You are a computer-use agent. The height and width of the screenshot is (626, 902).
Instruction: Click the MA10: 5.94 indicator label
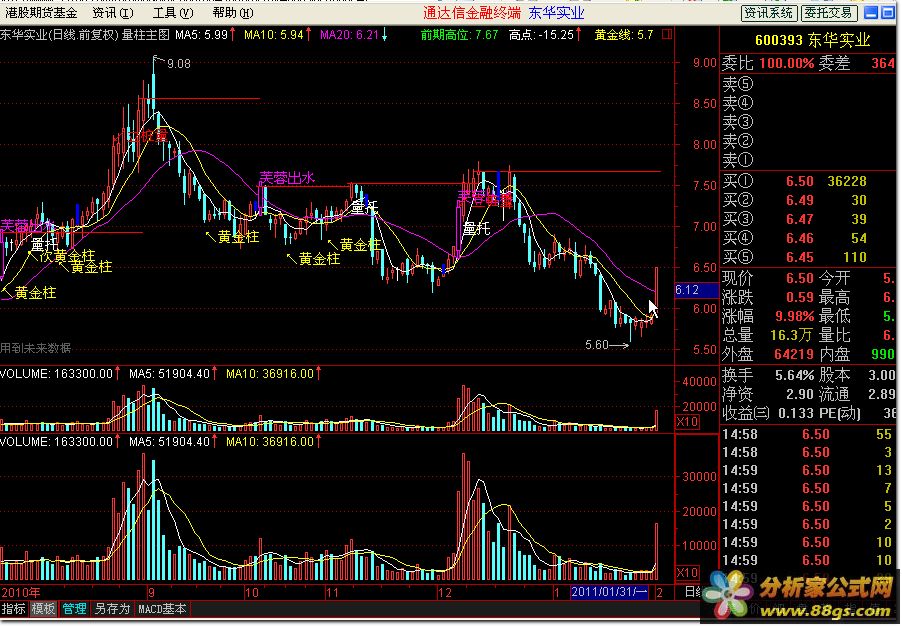[x=274, y=35]
